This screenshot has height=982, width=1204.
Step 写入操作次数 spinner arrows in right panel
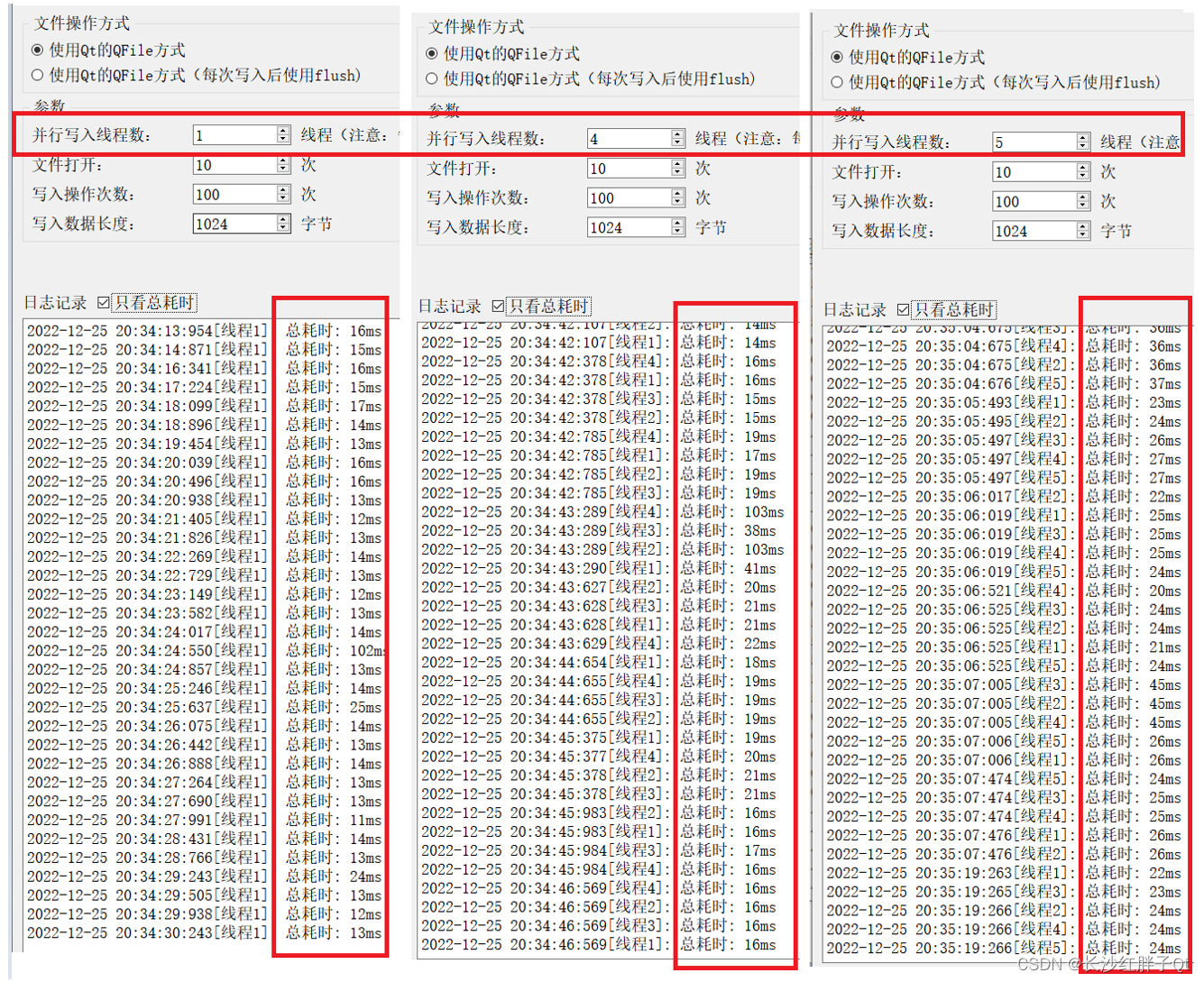point(1083,202)
